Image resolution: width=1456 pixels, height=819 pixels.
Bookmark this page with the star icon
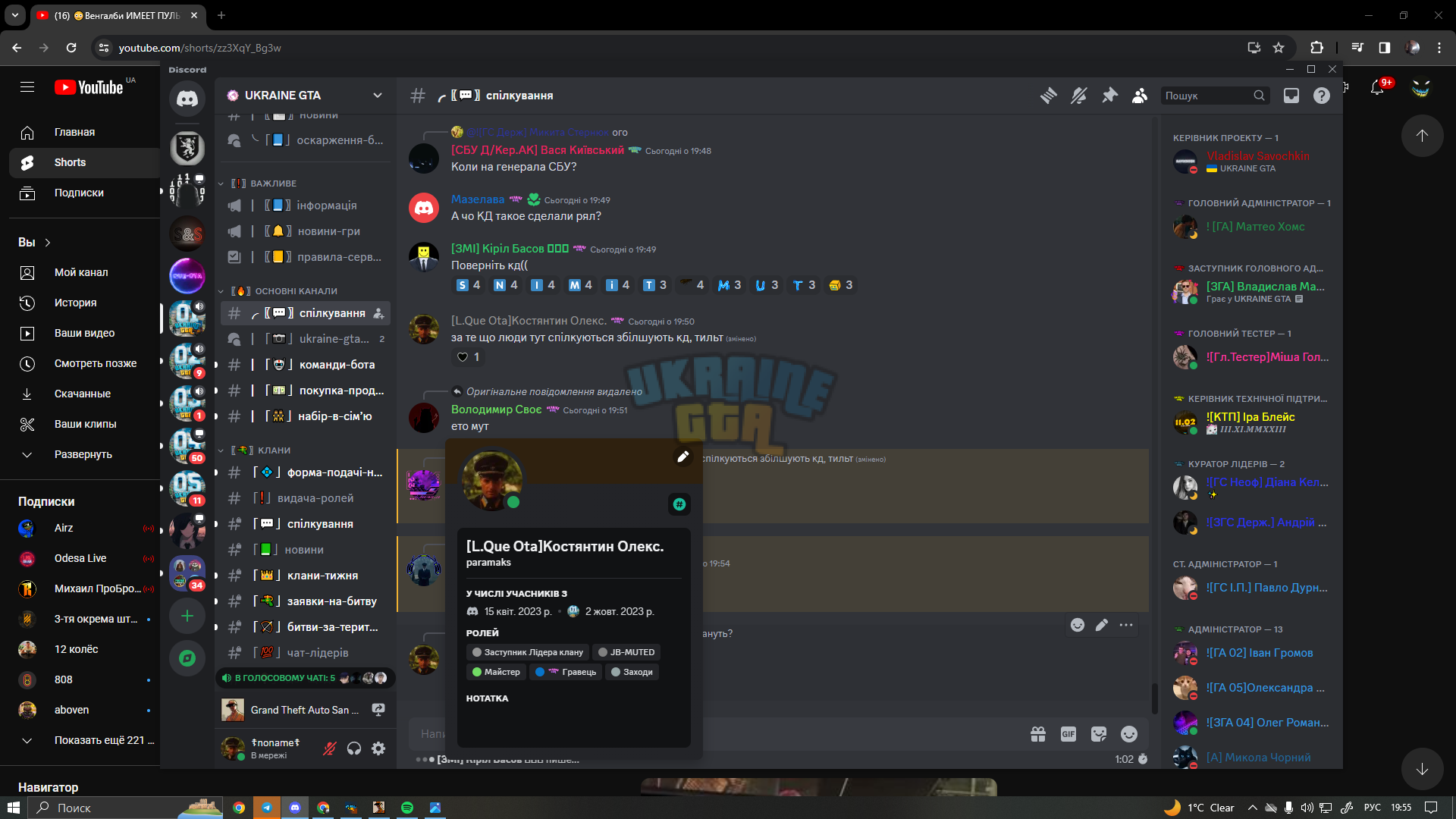point(1279,48)
